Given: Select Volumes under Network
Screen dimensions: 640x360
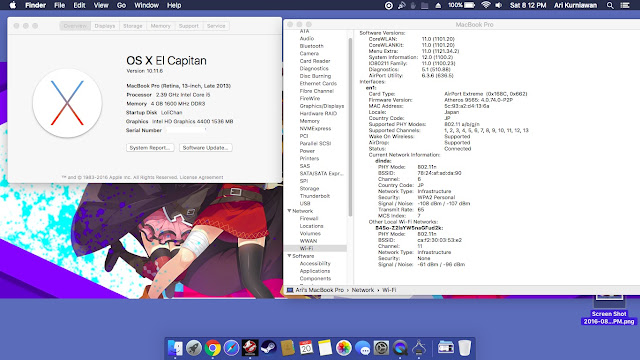Looking at the screenshot, I should point(310,233).
